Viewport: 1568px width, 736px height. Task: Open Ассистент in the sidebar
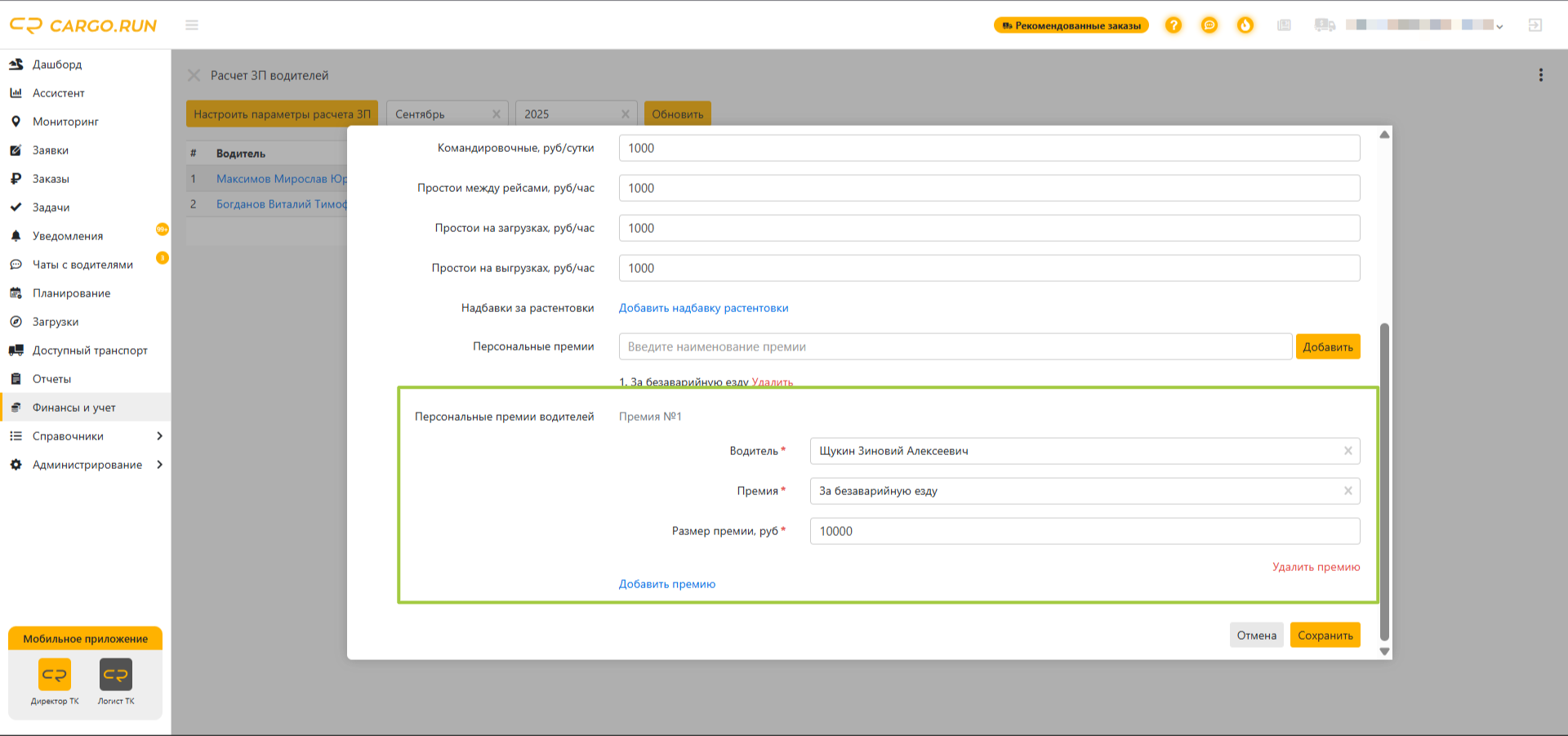(x=58, y=93)
